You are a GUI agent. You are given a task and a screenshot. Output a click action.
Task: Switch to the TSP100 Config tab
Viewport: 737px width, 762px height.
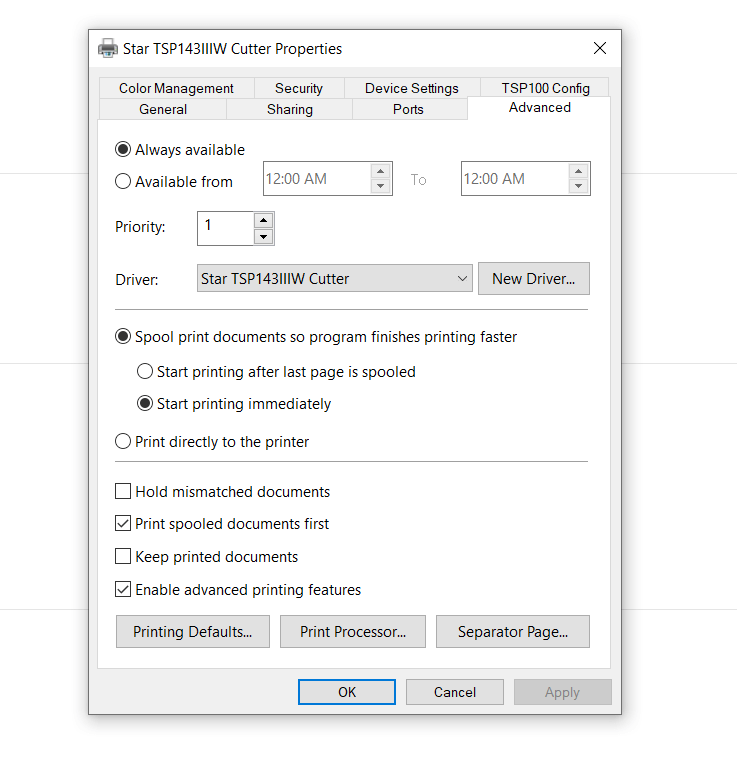(545, 88)
